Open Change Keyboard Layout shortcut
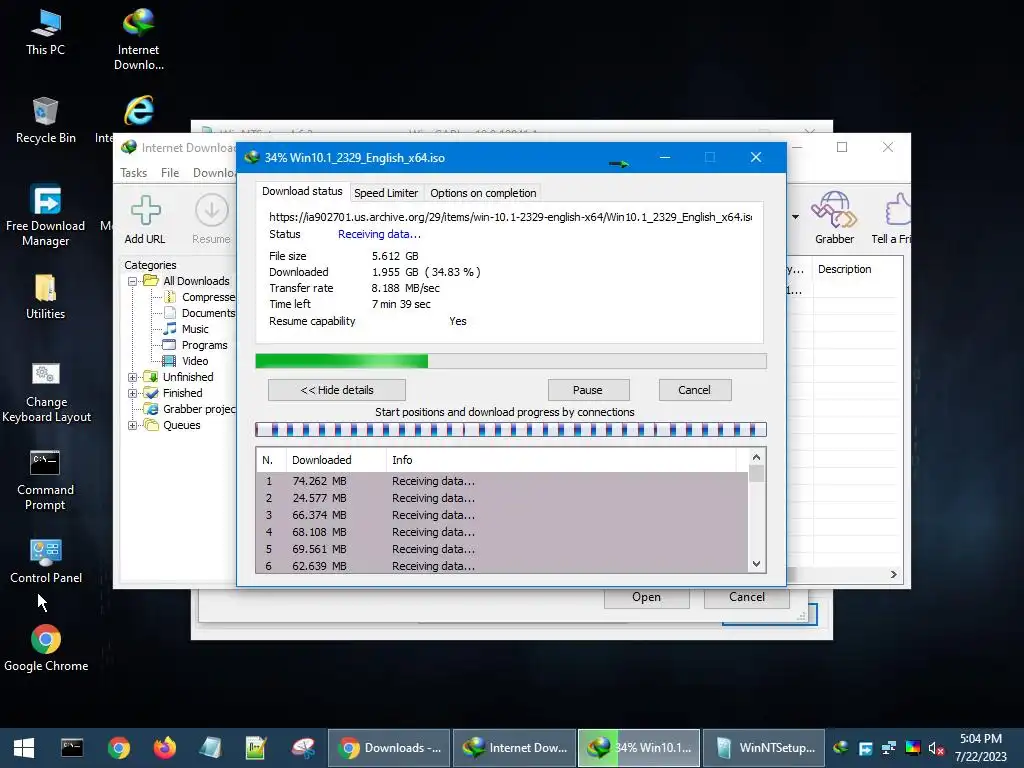This screenshot has height=768, width=1024. 46,393
